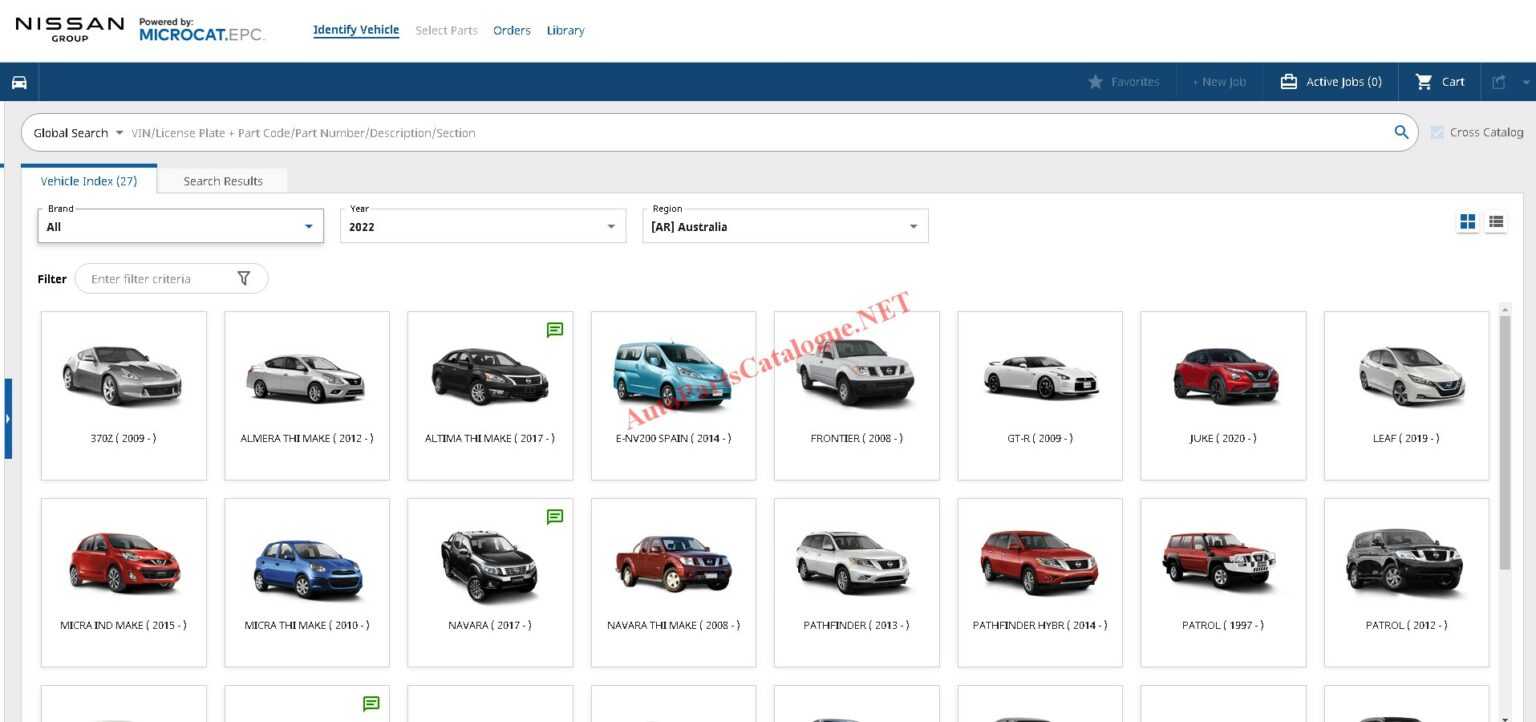The image size is (1536, 722).
Task: Click the vertical scrollbar of vehicle list
Action: (x=1504, y=440)
